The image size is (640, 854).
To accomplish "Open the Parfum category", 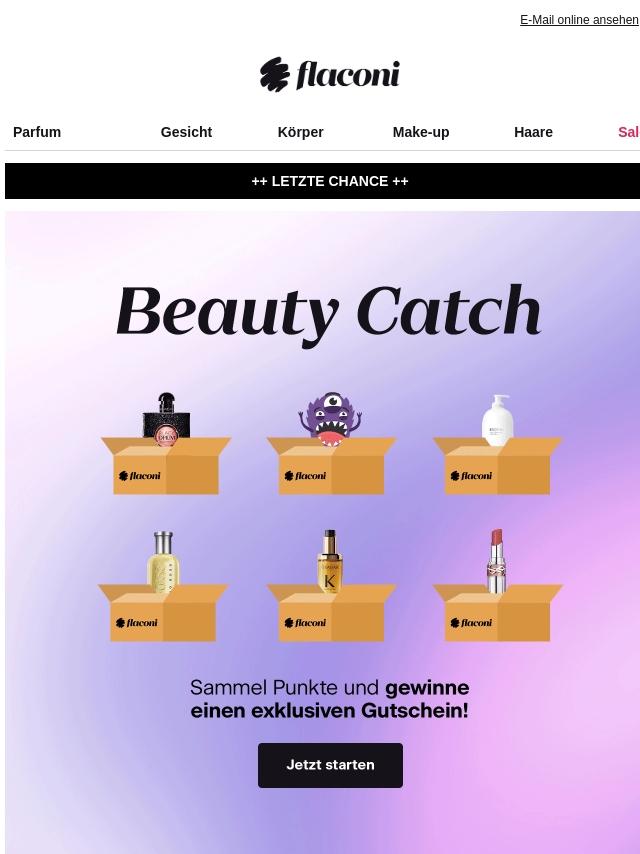I will coord(37,132).
